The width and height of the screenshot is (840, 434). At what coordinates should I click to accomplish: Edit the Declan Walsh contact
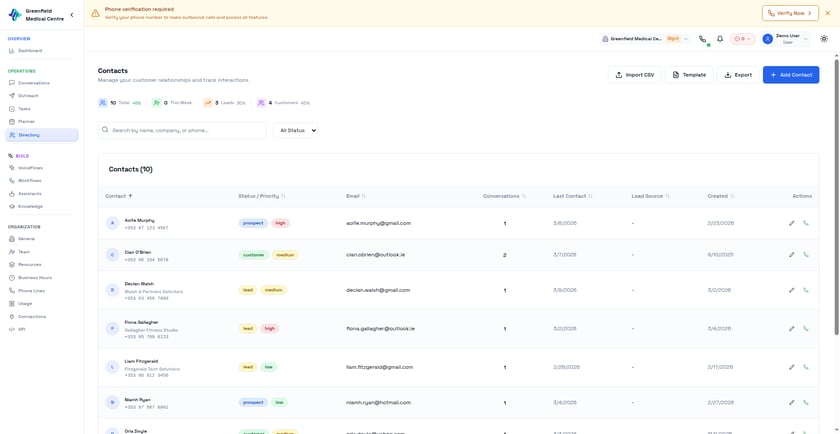(792, 290)
